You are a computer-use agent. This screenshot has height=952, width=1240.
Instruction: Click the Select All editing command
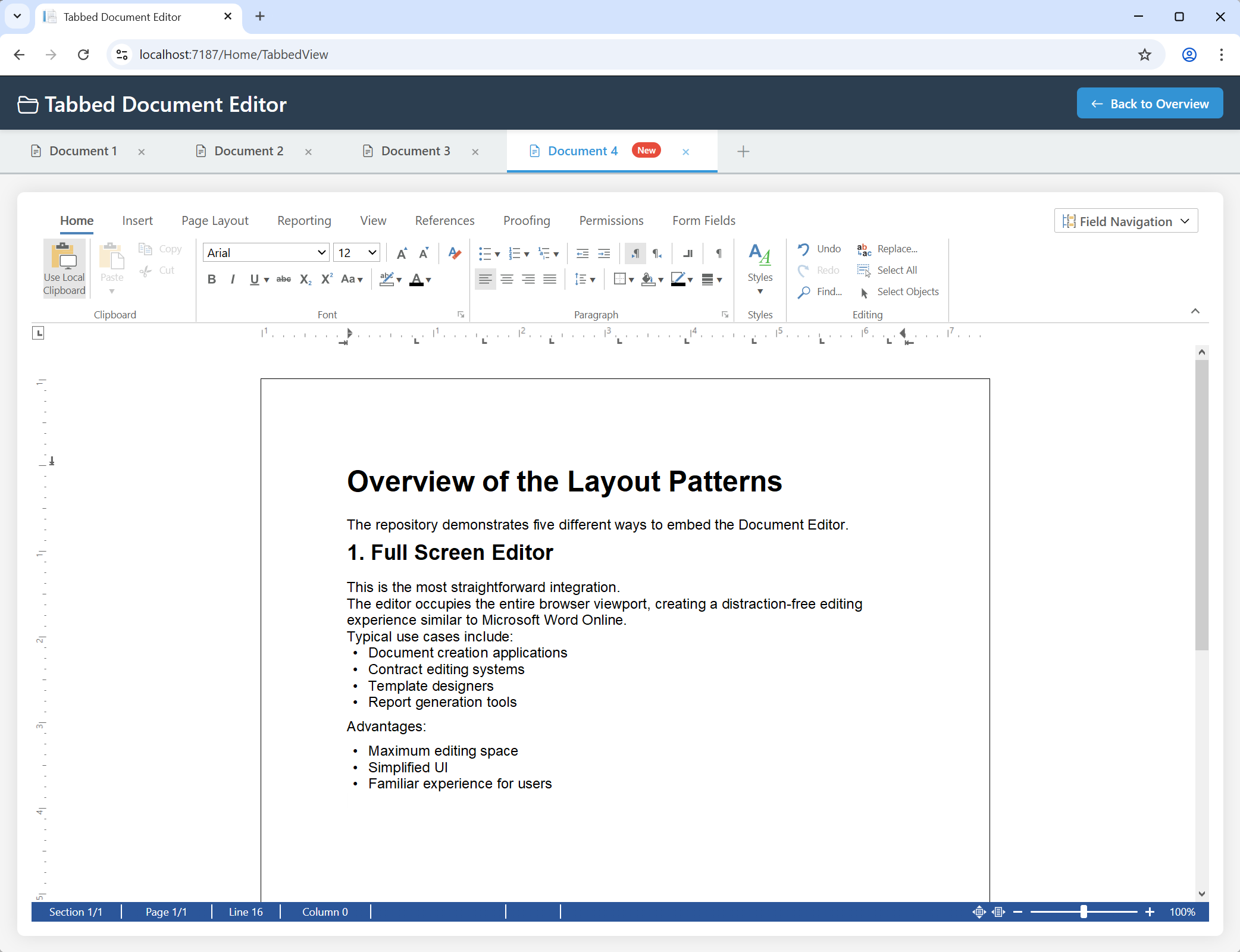point(888,270)
